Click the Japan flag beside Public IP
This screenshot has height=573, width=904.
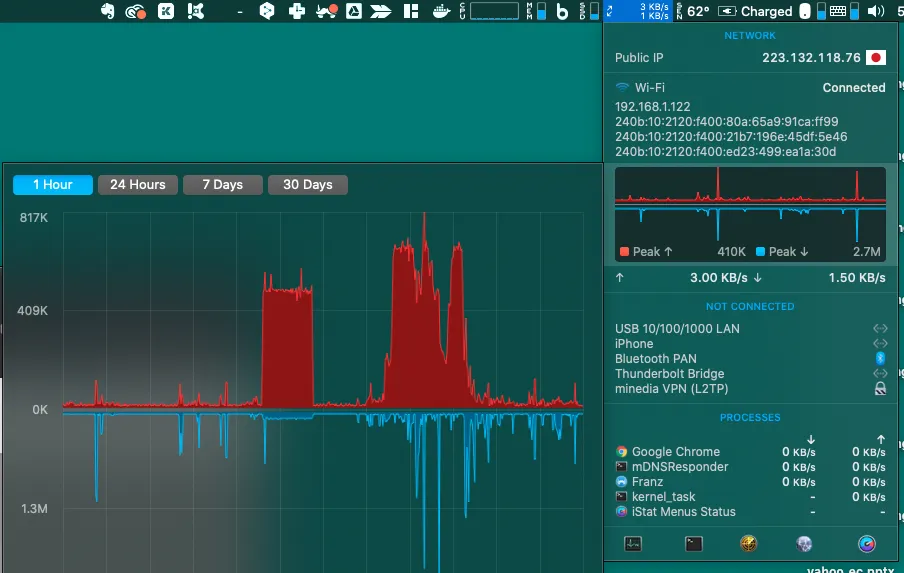coord(876,58)
